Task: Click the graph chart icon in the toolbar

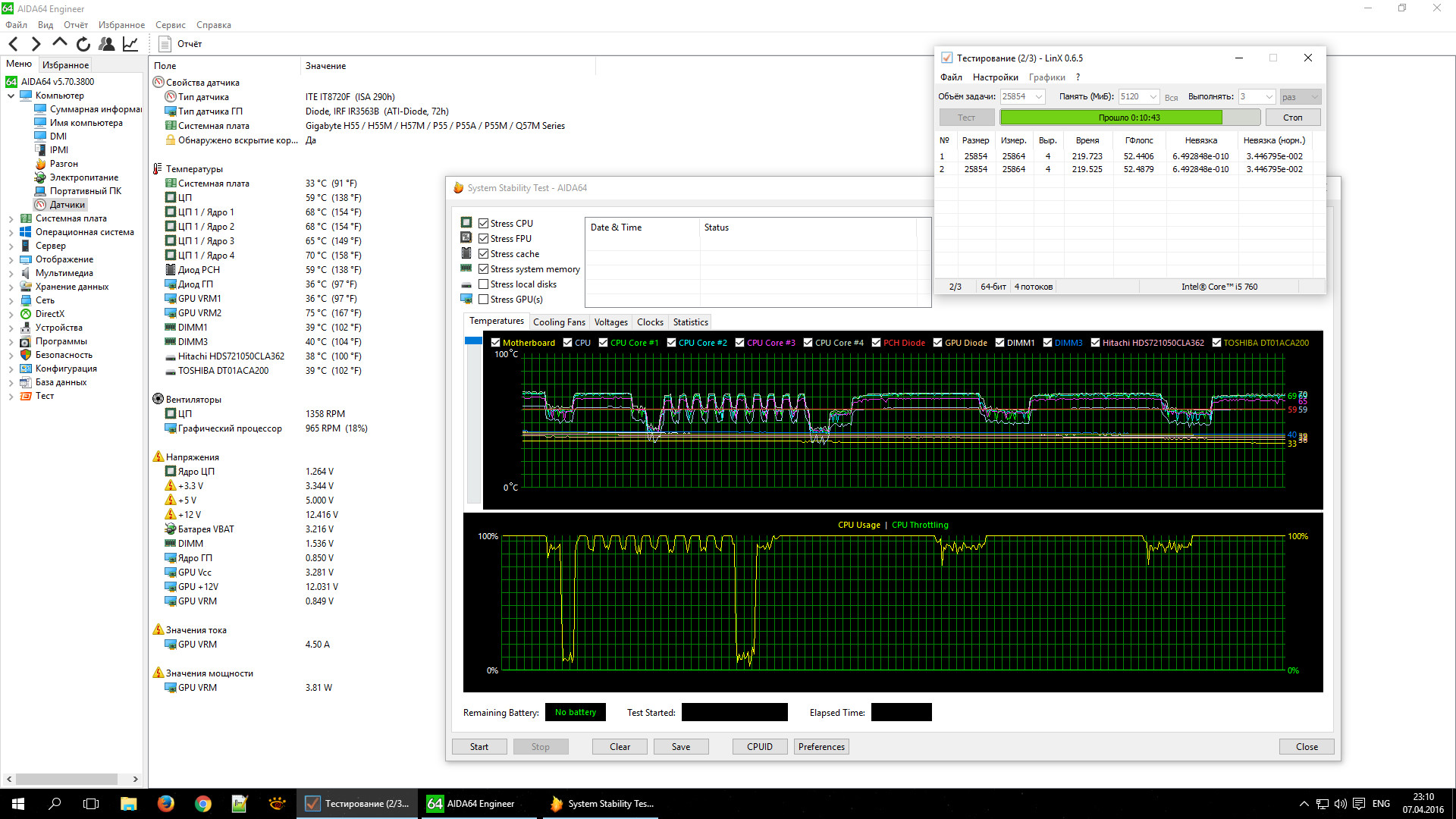Action: (x=130, y=44)
